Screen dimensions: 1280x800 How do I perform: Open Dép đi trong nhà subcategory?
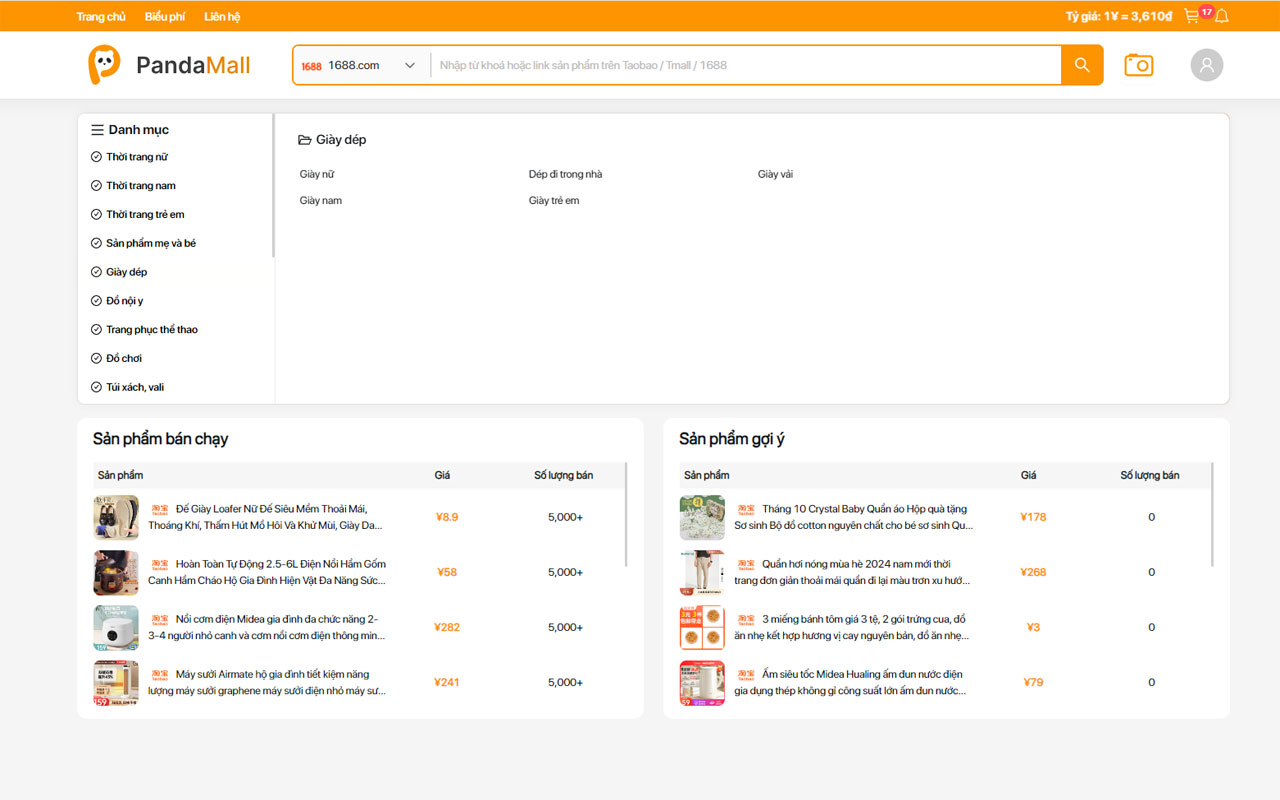[566, 174]
